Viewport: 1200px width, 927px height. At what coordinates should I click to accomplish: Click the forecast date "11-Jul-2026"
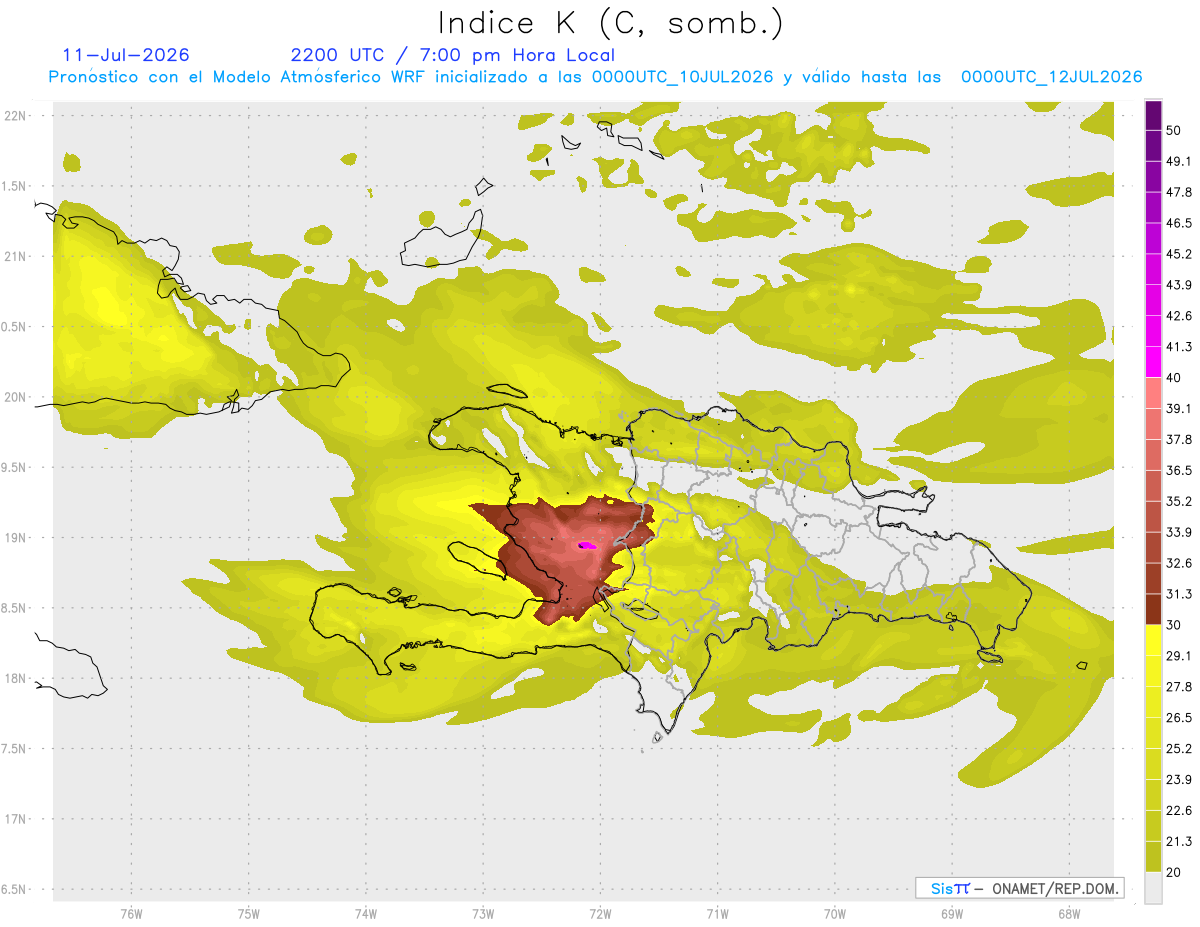tap(126, 55)
